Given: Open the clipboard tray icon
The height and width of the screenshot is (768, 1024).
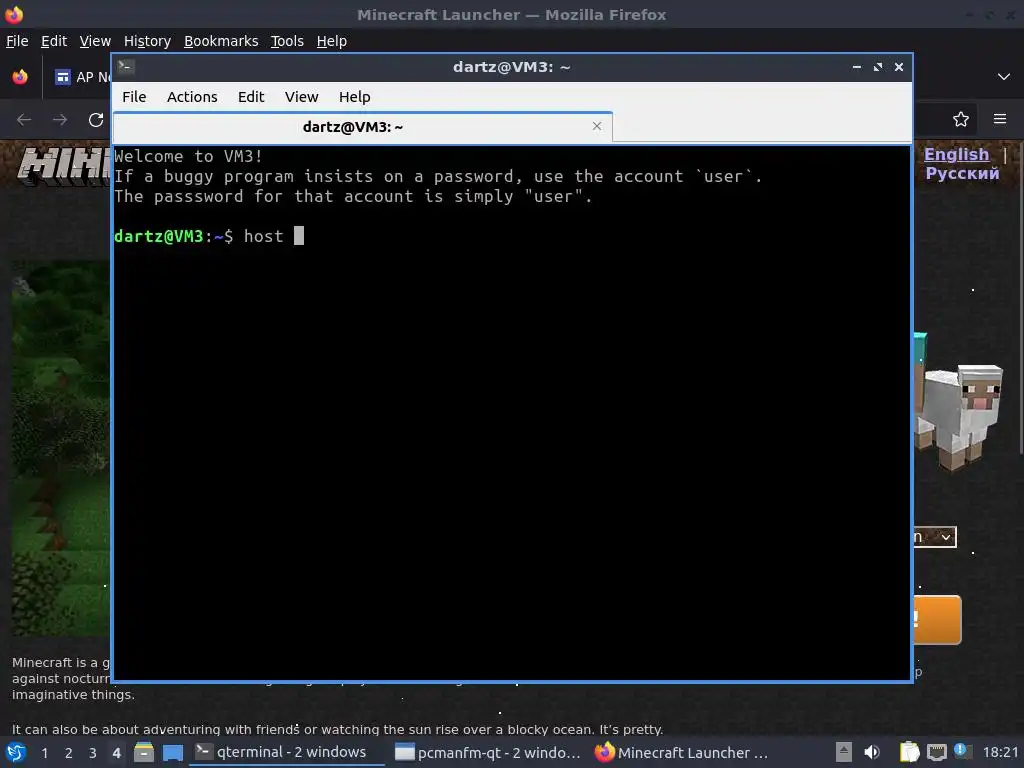Looking at the screenshot, I should tap(909, 752).
